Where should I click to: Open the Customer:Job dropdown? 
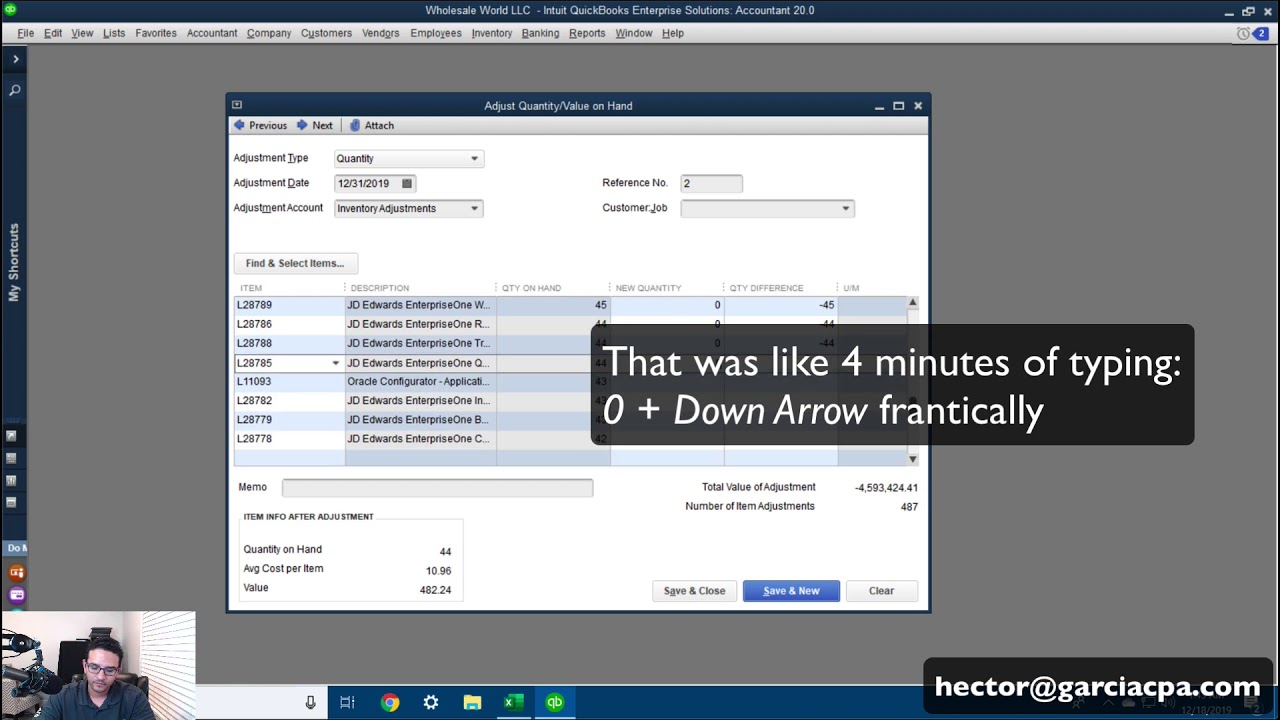[845, 209]
